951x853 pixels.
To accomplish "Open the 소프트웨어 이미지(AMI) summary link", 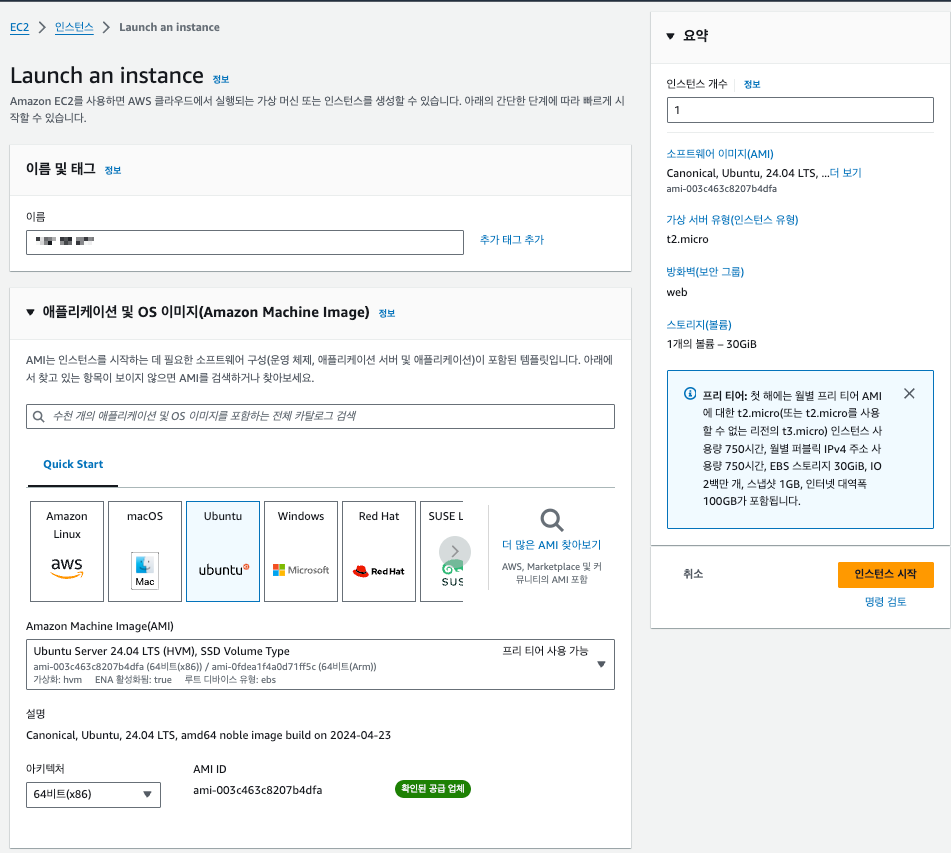I will click(720, 154).
